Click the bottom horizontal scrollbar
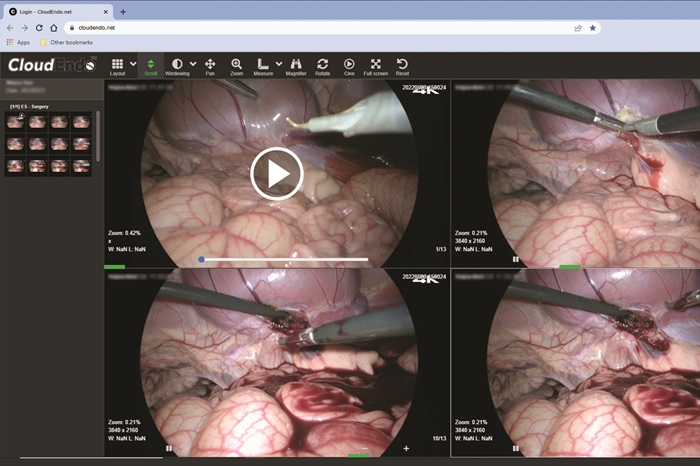This screenshot has height=466, width=700. (91, 458)
